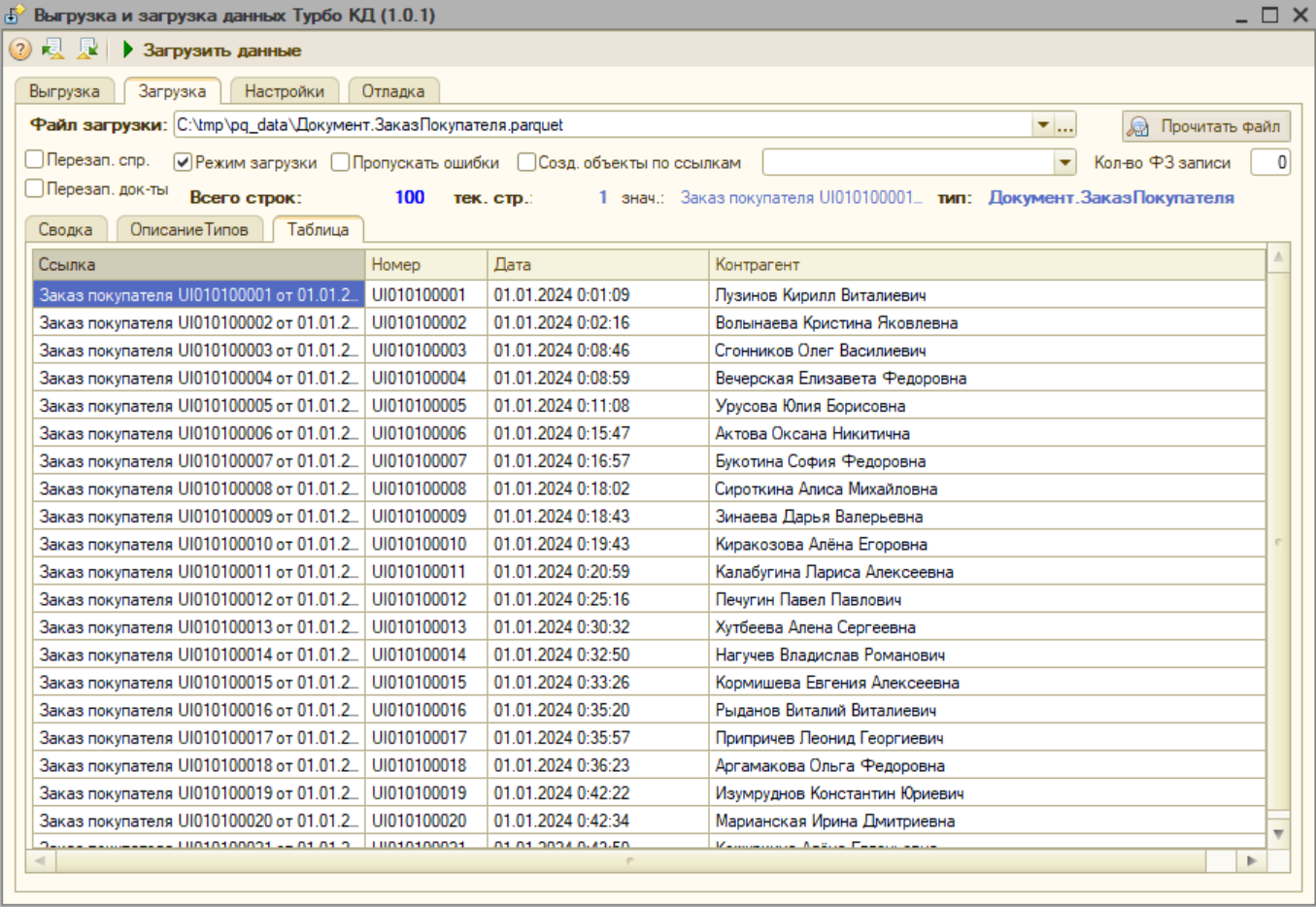Click the ellipsis file browse button
The height and width of the screenshot is (907, 1316).
[x=1065, y=125]
